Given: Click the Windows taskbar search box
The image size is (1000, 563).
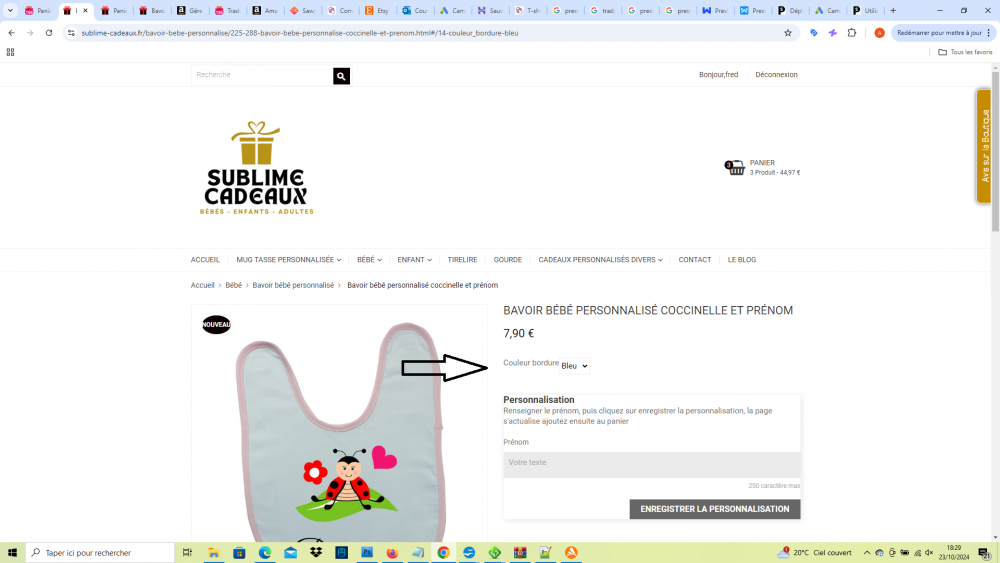Looking at the screenshot, I should point(100,553).
